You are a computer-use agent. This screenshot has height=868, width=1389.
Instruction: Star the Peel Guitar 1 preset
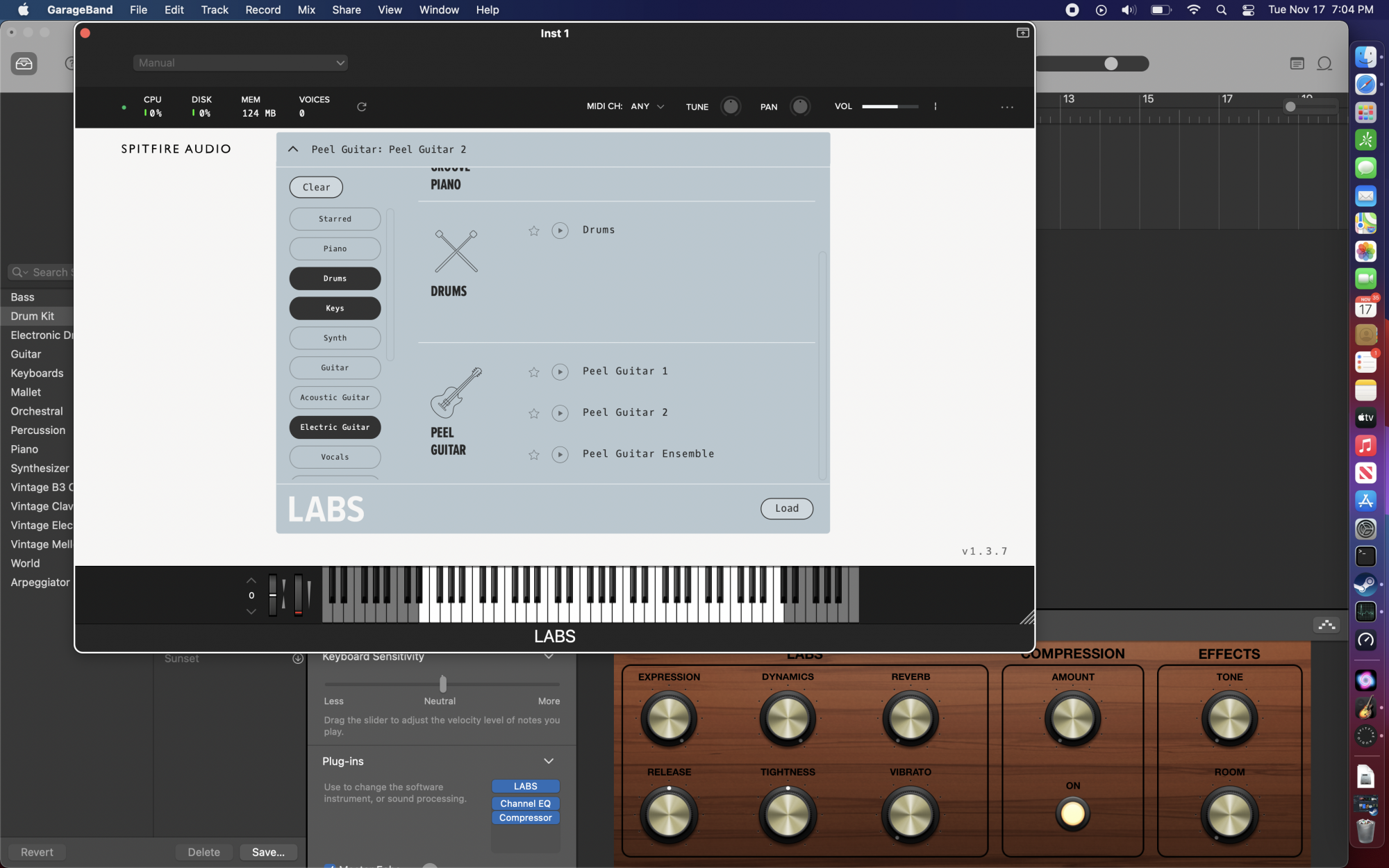point(533,372)
